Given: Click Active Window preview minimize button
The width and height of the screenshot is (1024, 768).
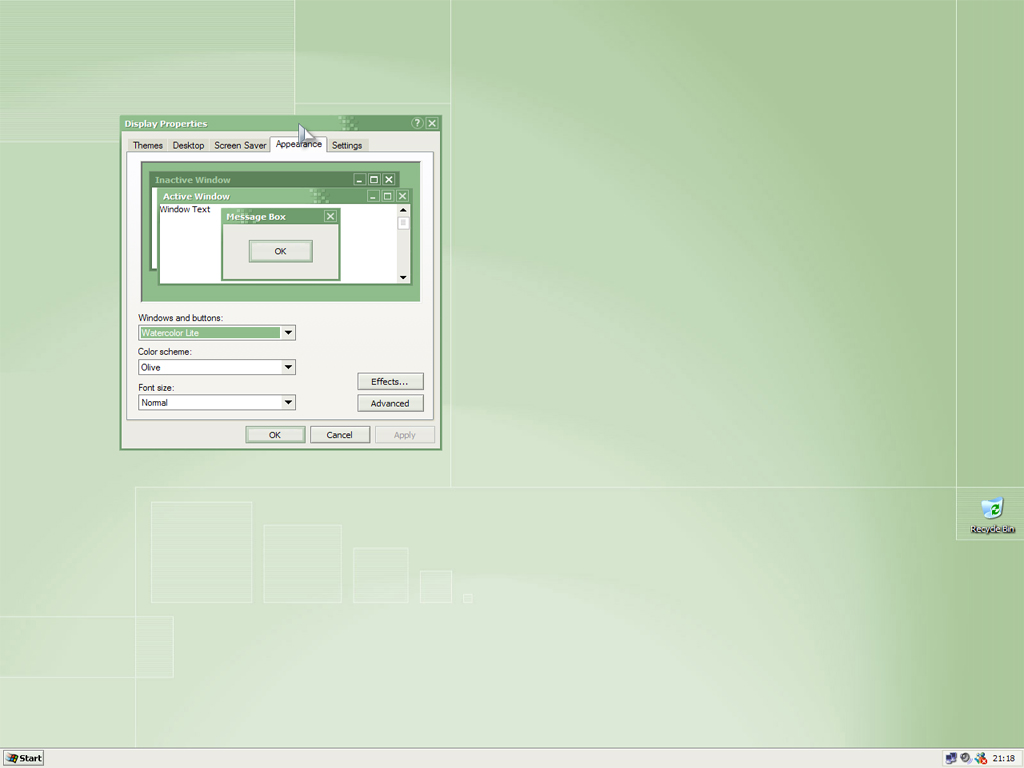Looking at the screenshot, I should (x=373, y=196).
